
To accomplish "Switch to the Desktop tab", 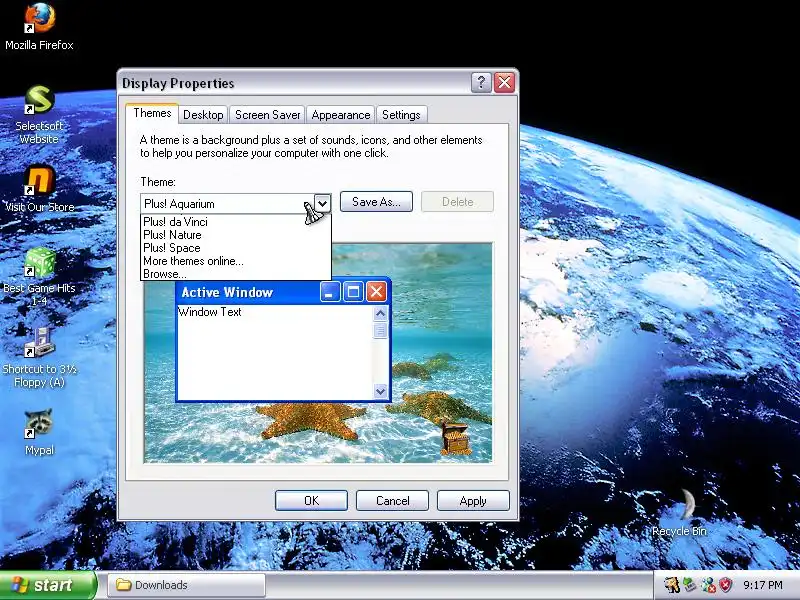I will click(203, 115).
